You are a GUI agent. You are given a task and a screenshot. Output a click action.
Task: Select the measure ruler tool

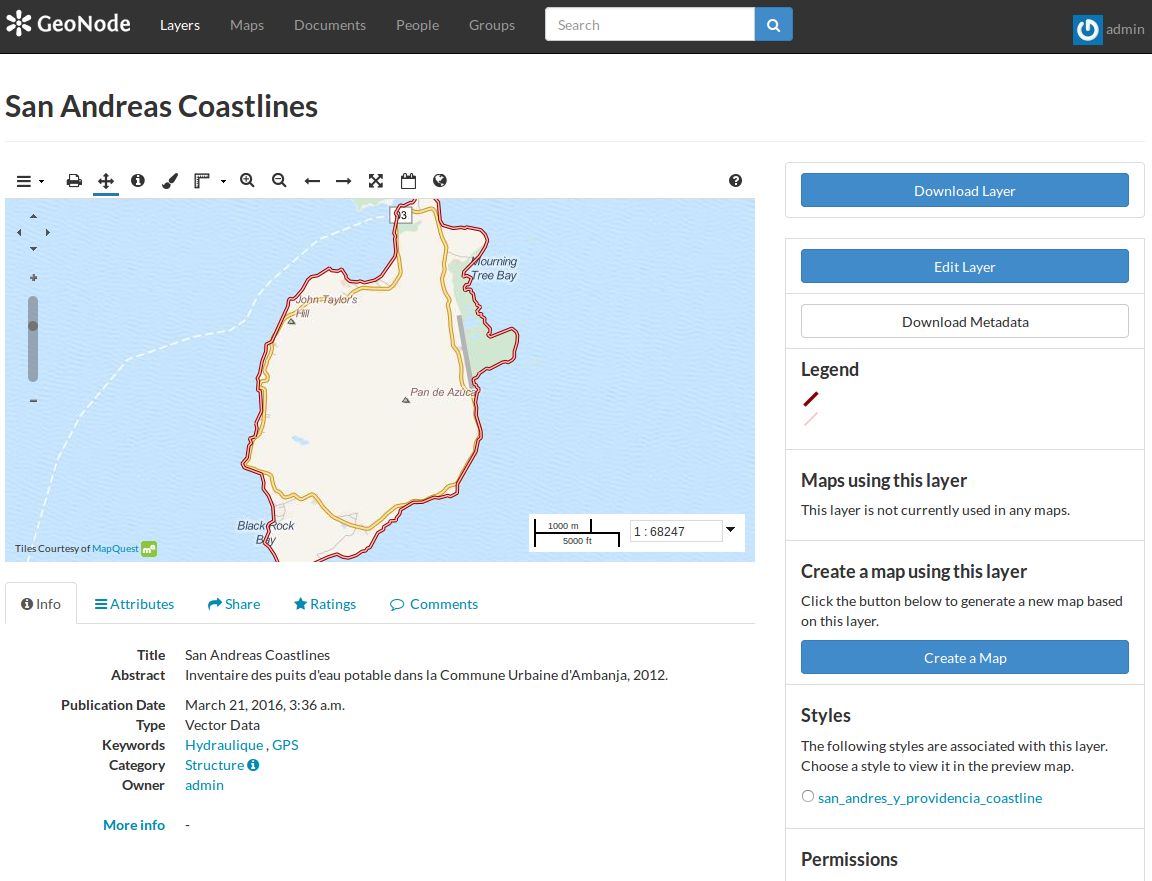202,181
